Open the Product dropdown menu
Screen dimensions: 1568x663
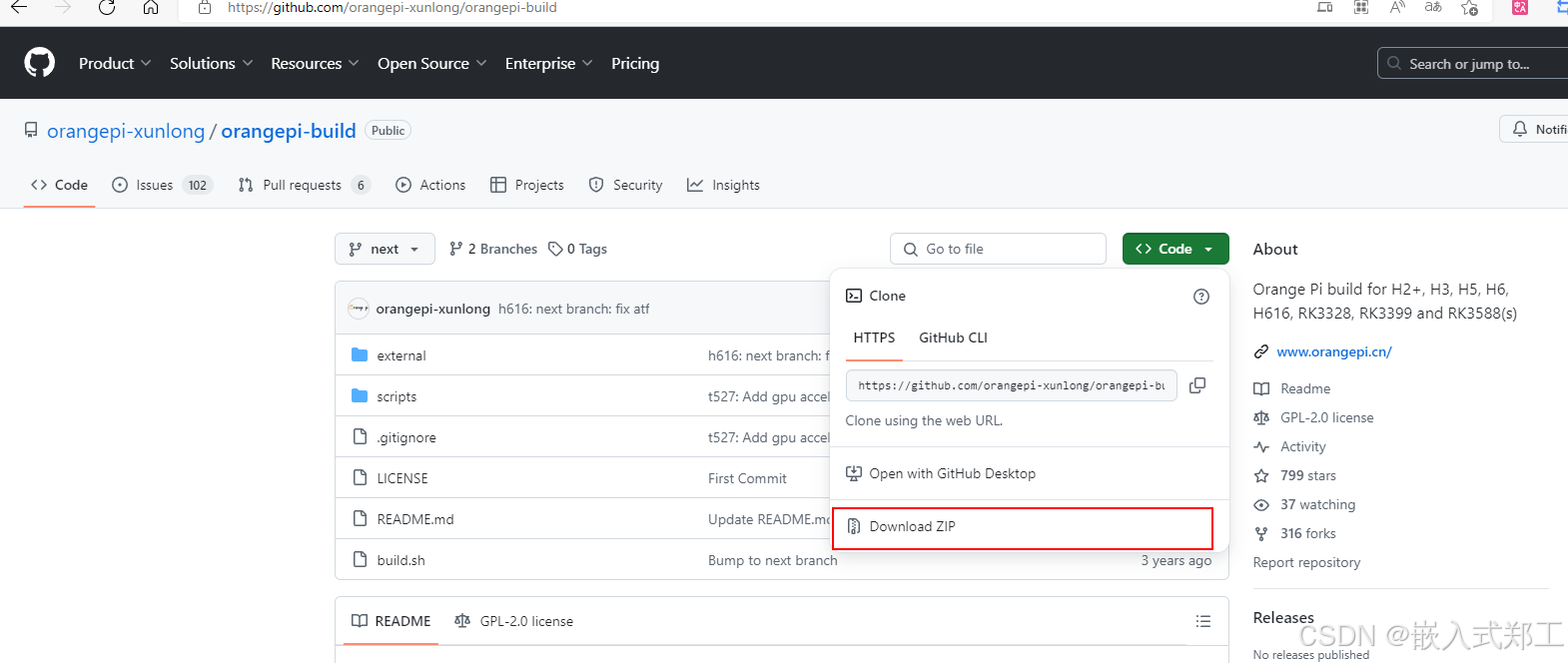pyautogui.click(x=115, y=63)
